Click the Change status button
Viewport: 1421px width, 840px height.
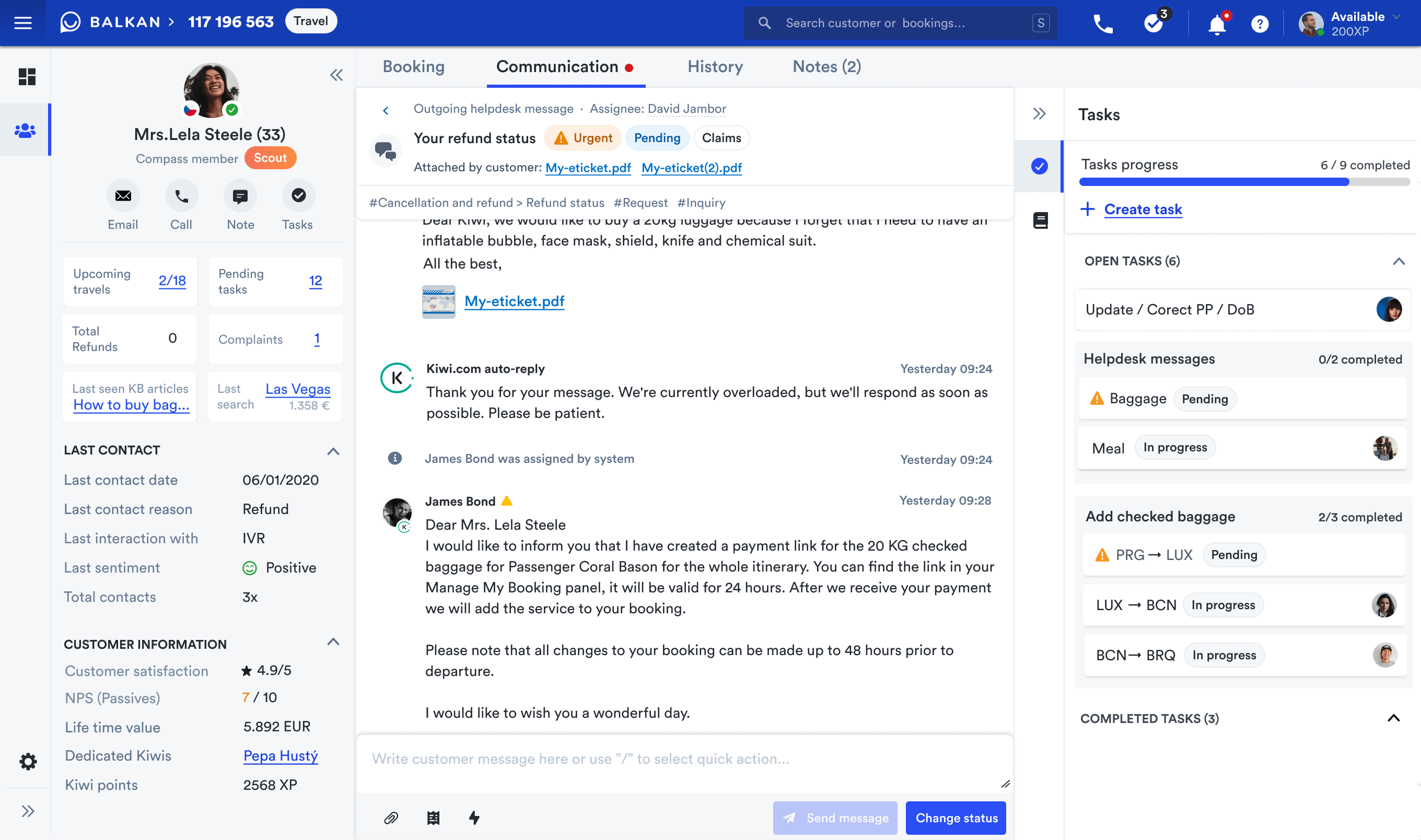click(x=956, y=818)
